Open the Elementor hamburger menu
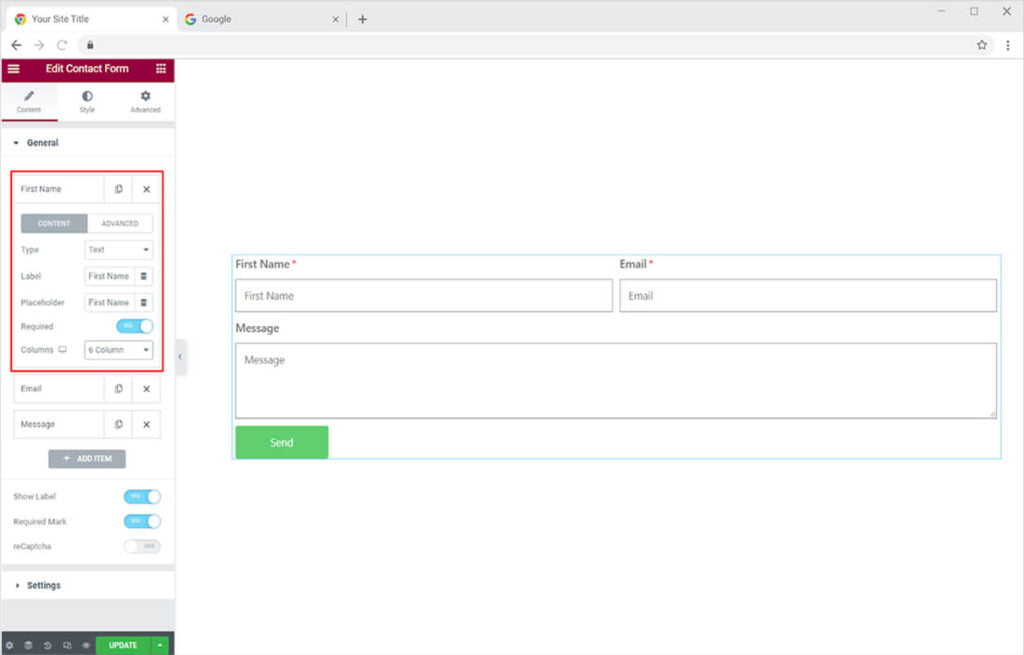 (x=13, y=69)
